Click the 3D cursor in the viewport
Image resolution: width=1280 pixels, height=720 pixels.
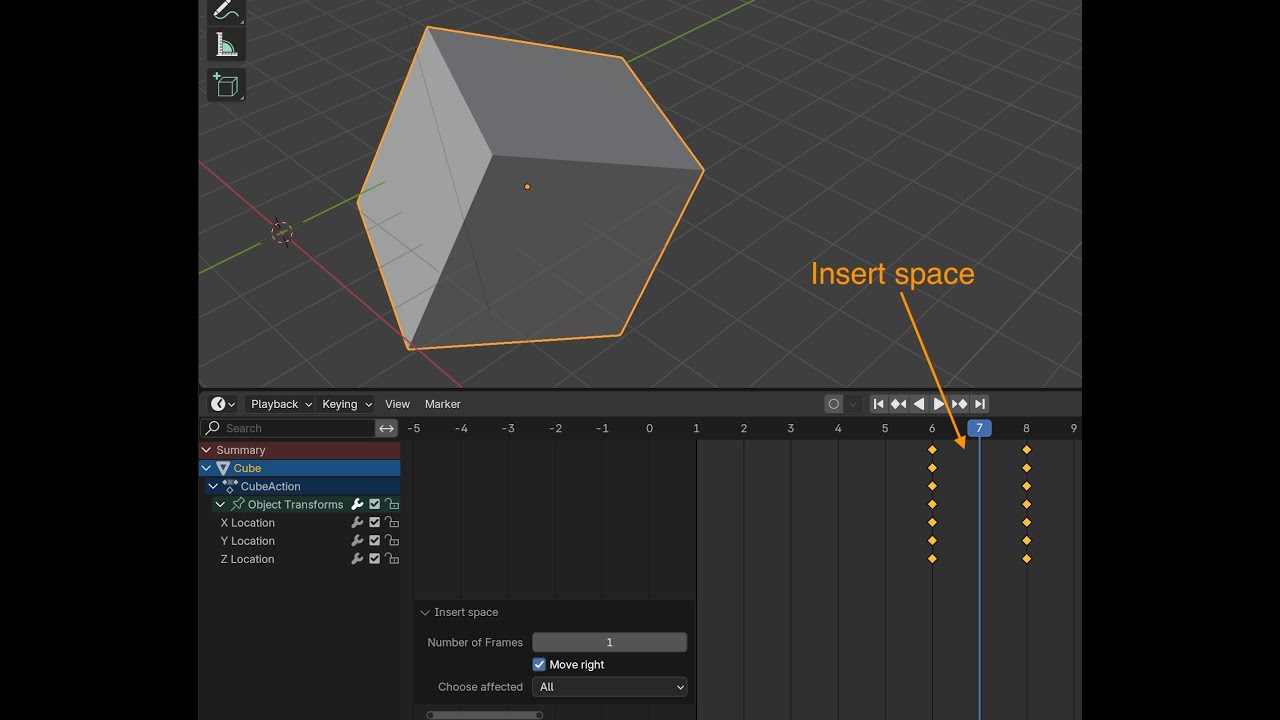pos(282,232)
